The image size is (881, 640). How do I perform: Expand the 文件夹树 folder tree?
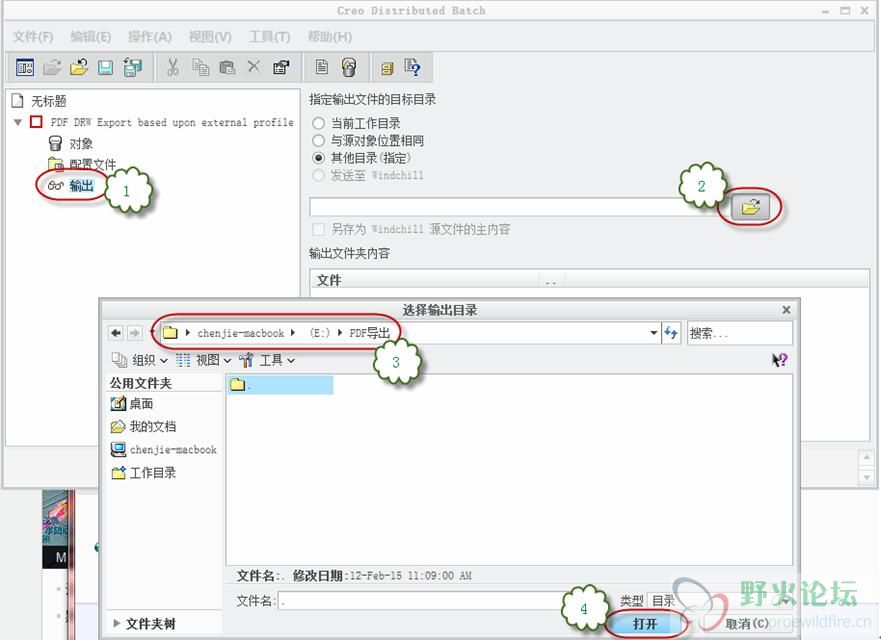(117, 623)
